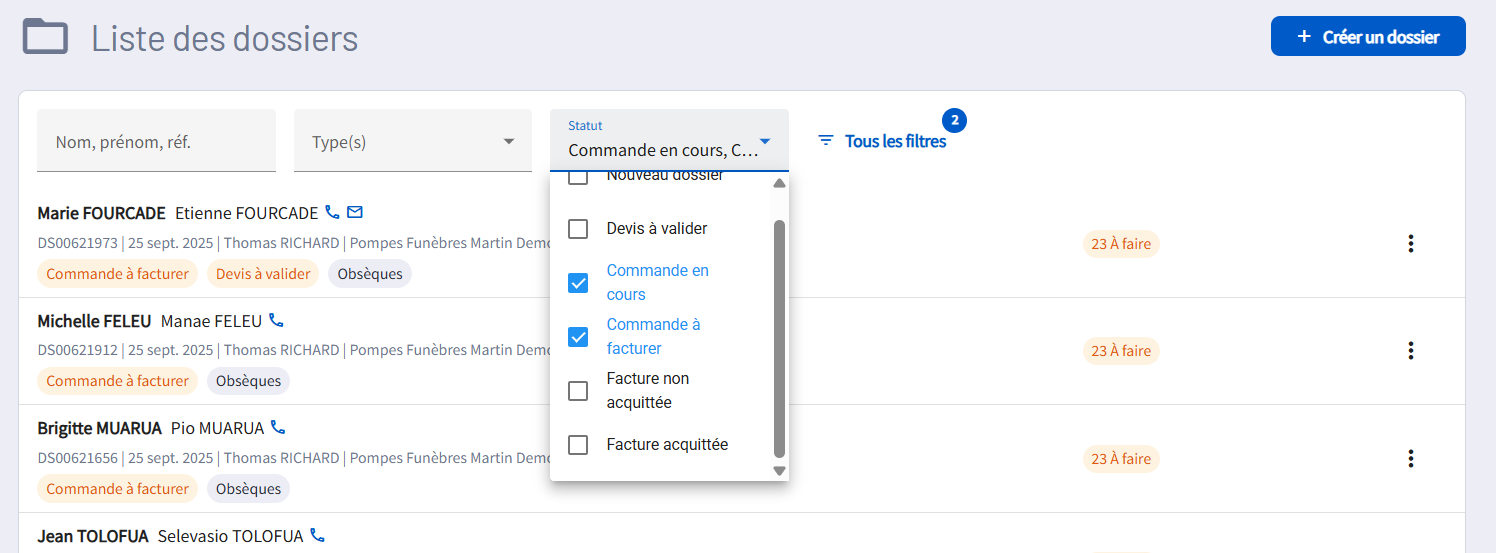This screenshot has width=1496, height=553.
Task: Collapse the Statut dropdown via its arrow
Action: pyautogui.click(x=765, y=142)
